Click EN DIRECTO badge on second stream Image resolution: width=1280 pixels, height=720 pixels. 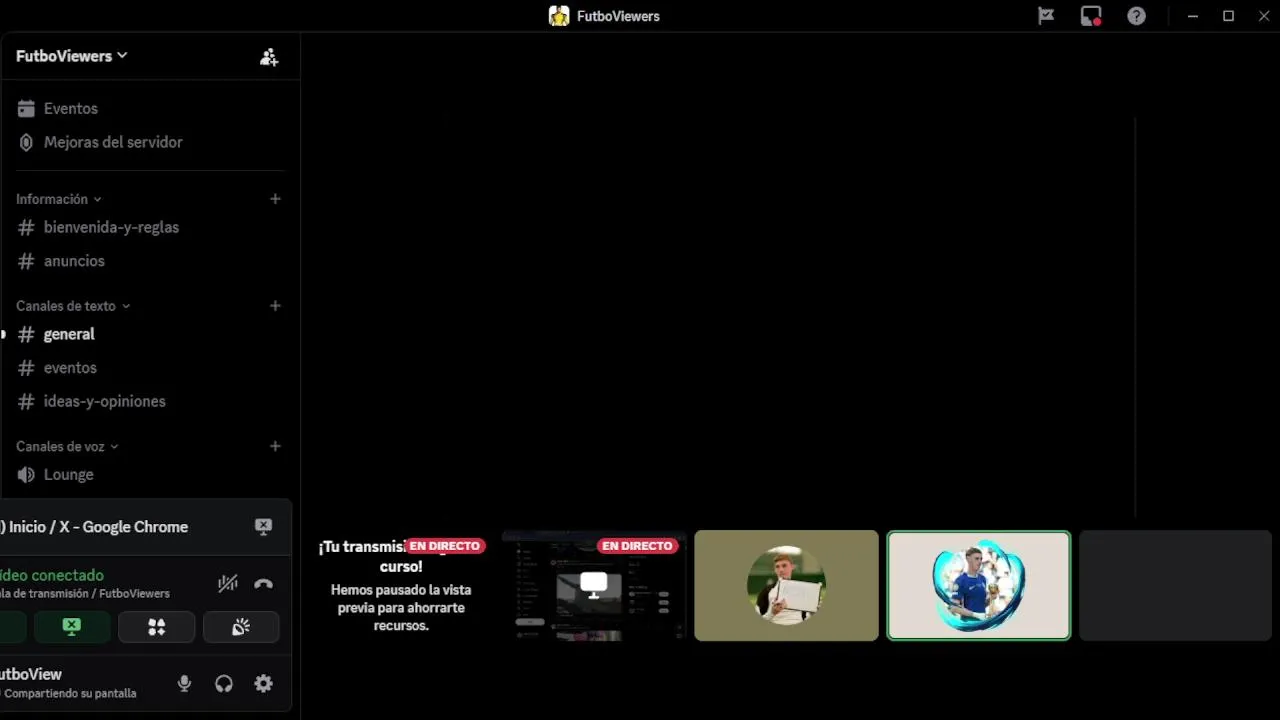pyautogui.click(x=637, y=546)
